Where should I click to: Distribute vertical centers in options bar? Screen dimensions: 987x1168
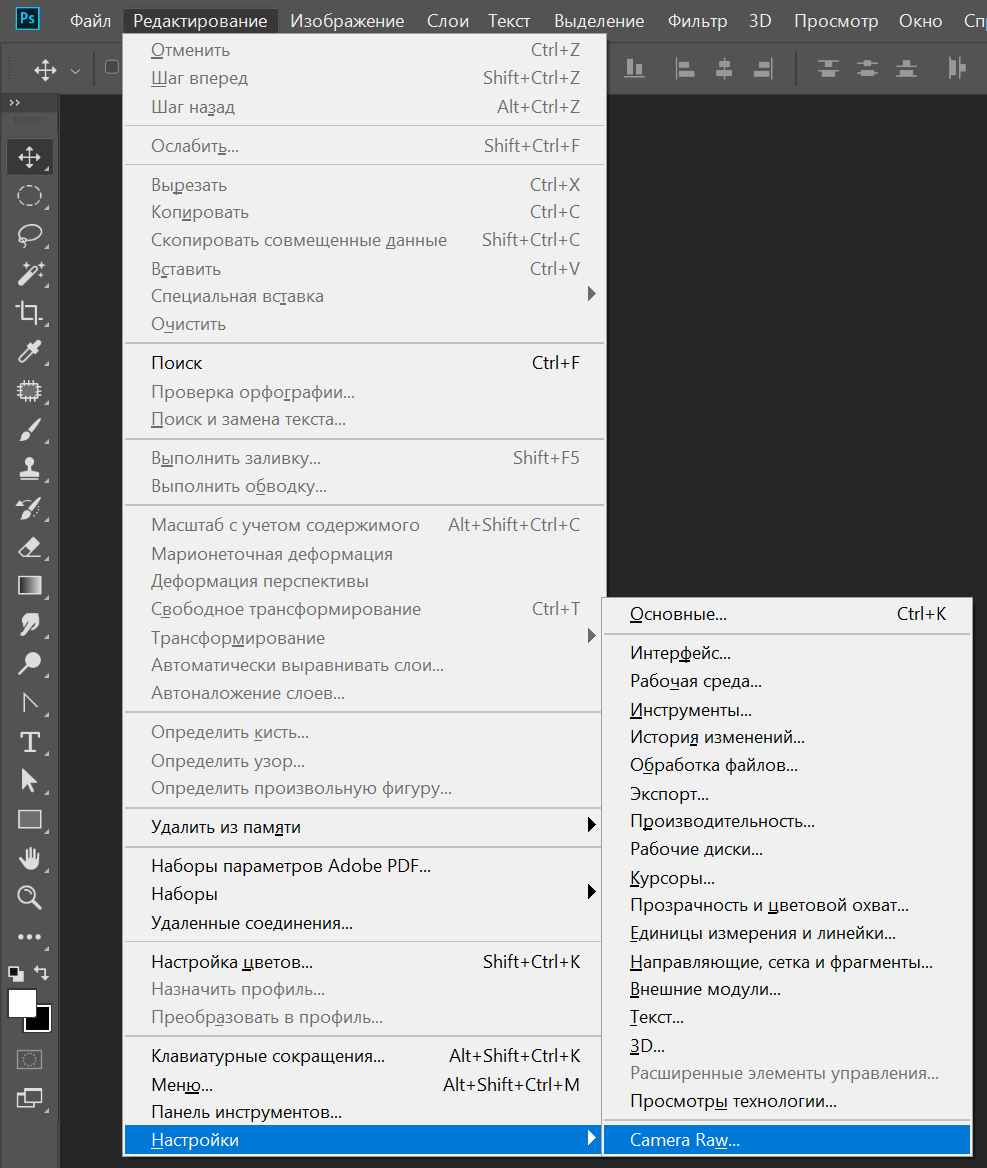867,69
